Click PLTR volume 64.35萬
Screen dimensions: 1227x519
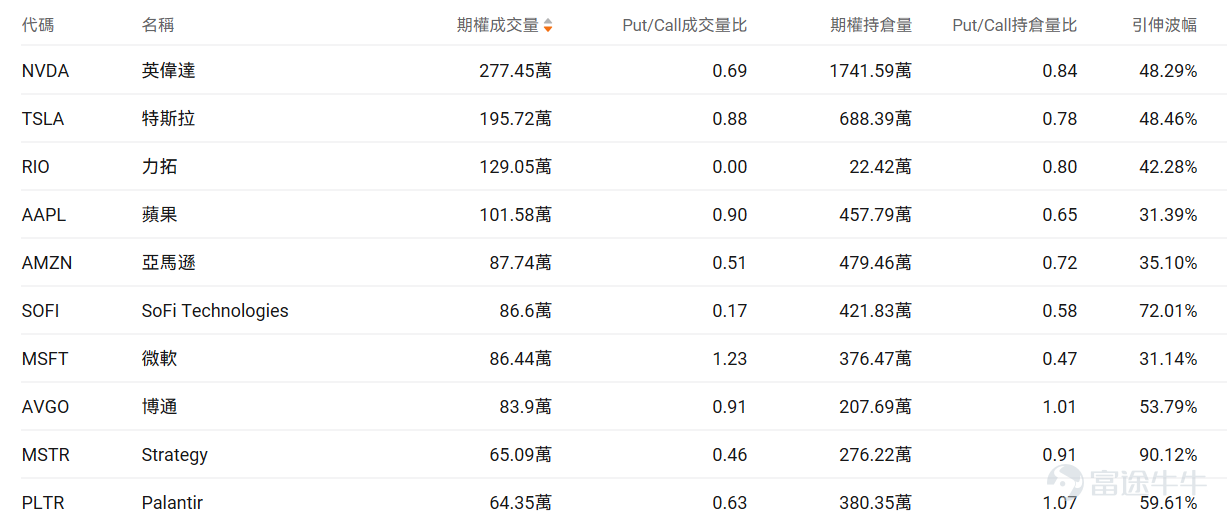click(x=520, y=503)
